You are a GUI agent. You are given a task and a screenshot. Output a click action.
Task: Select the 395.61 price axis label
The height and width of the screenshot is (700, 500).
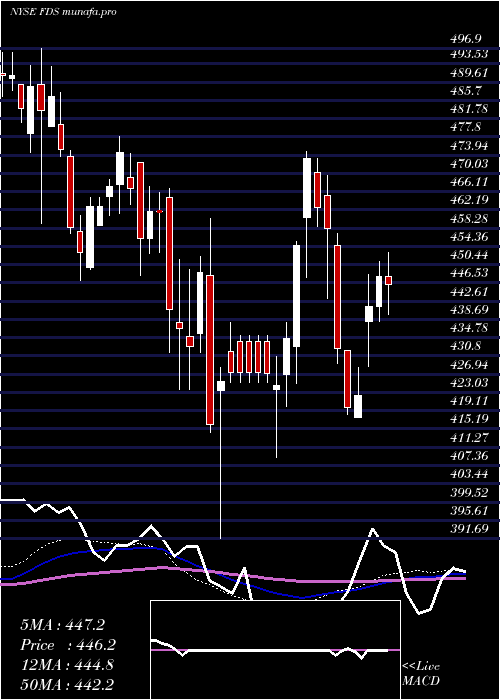coord(471,510)
